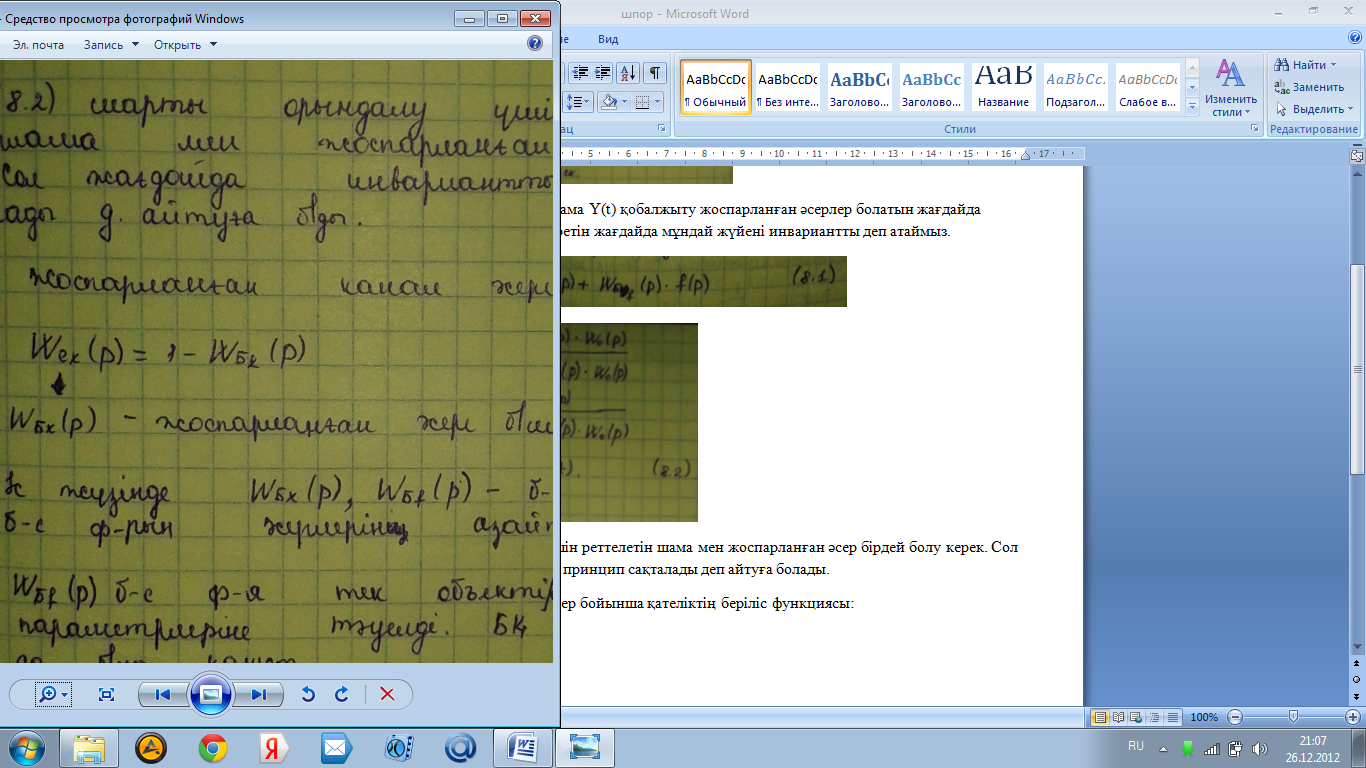Sort text with the А-Я sort button

click(628, 72)
